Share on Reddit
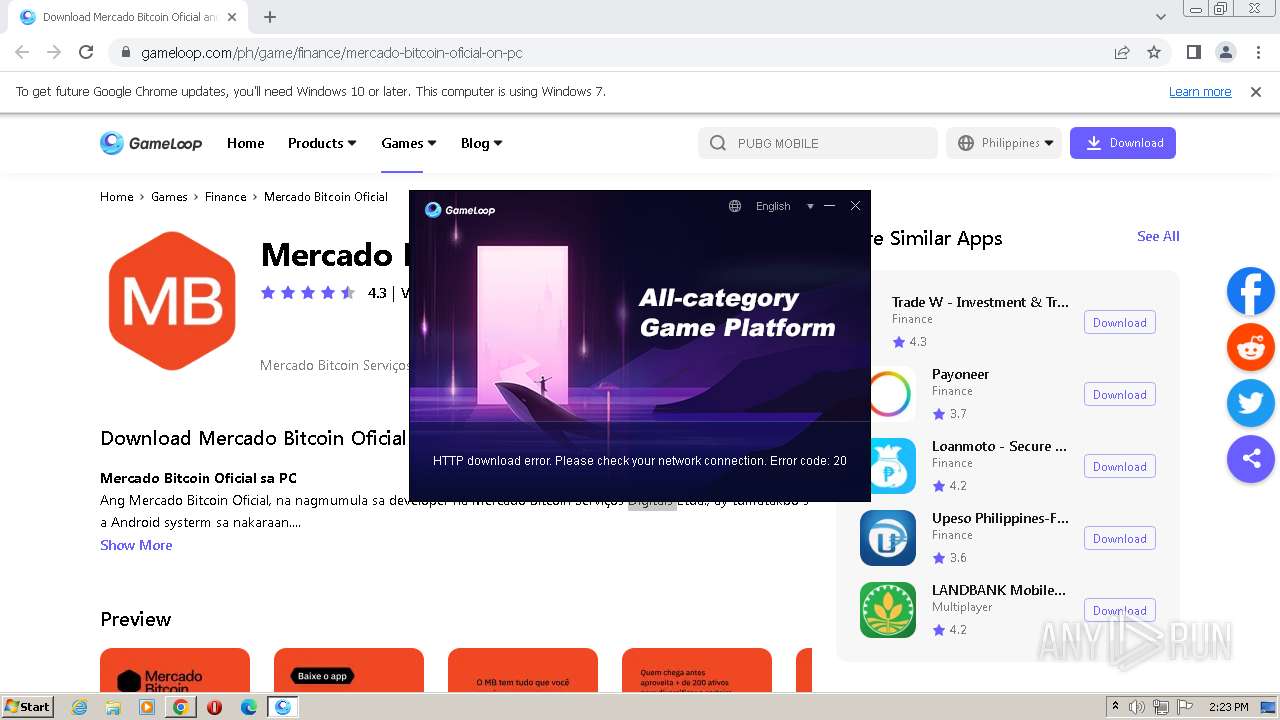The width and height of the screenshot is (1280, 720). coord(1251,348)
